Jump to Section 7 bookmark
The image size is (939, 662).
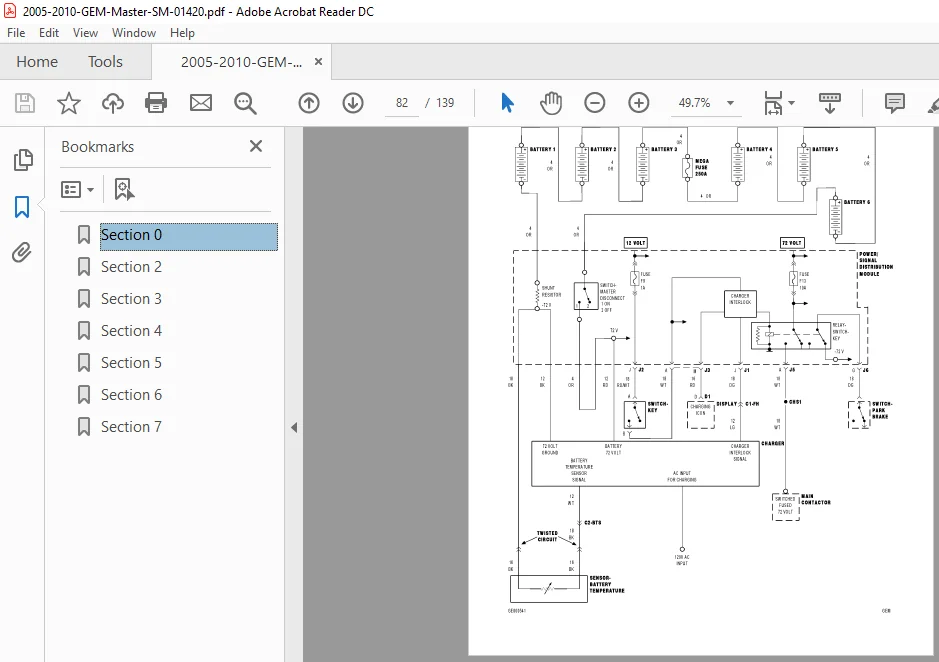pos(131,427)
